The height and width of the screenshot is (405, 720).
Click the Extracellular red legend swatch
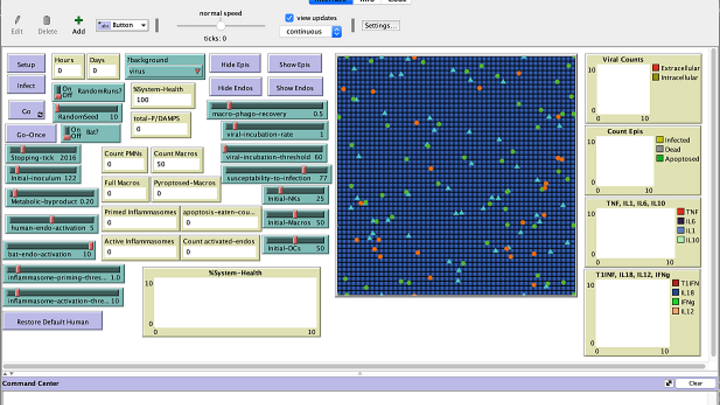pyautogui.click(x=656, y=67)
